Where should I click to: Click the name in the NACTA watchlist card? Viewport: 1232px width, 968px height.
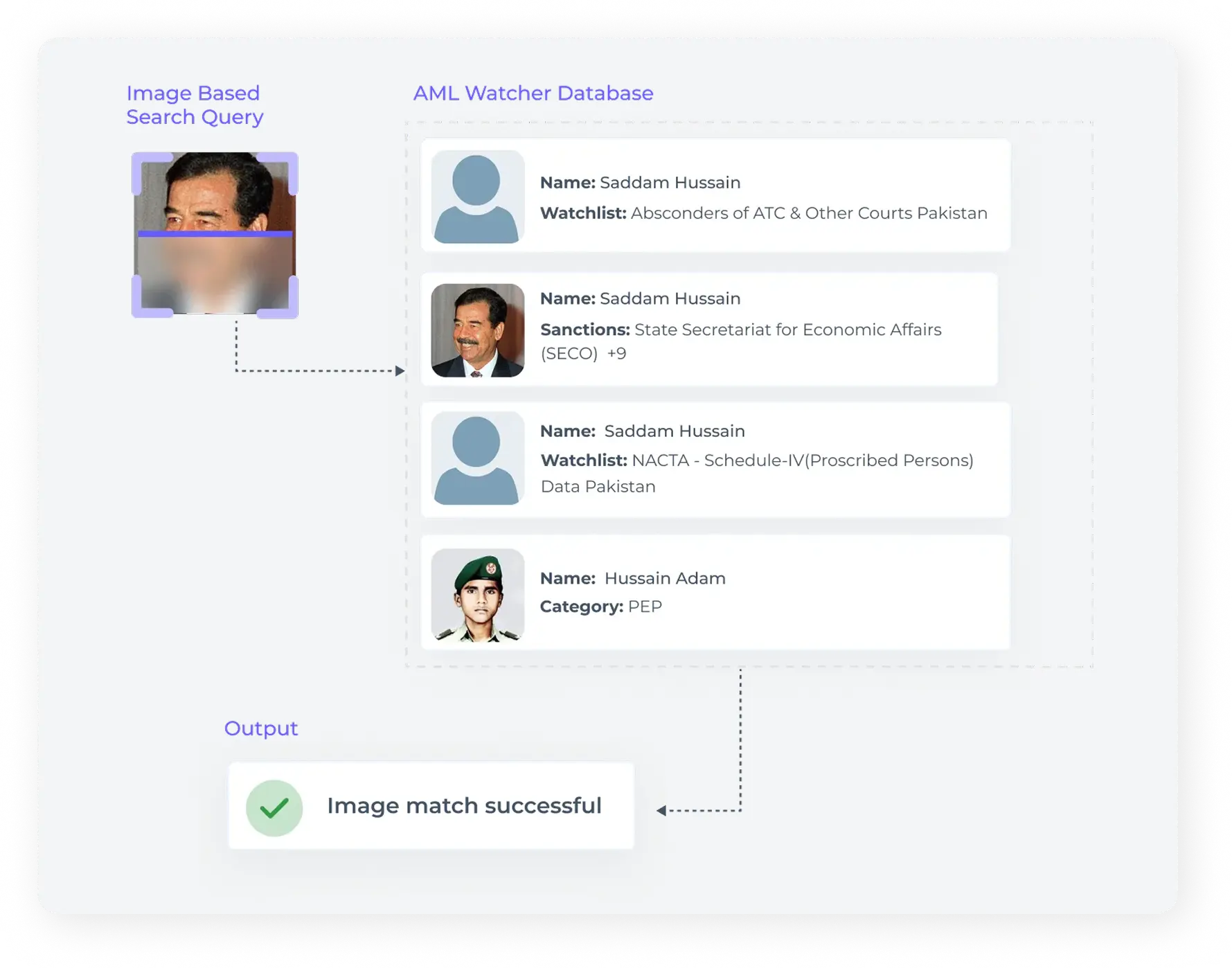pyautogui.click(x=675, y=431)
